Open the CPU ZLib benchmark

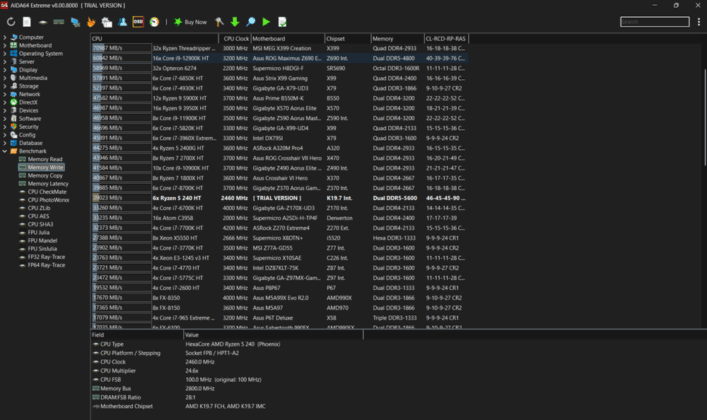[x=39, y=208]
